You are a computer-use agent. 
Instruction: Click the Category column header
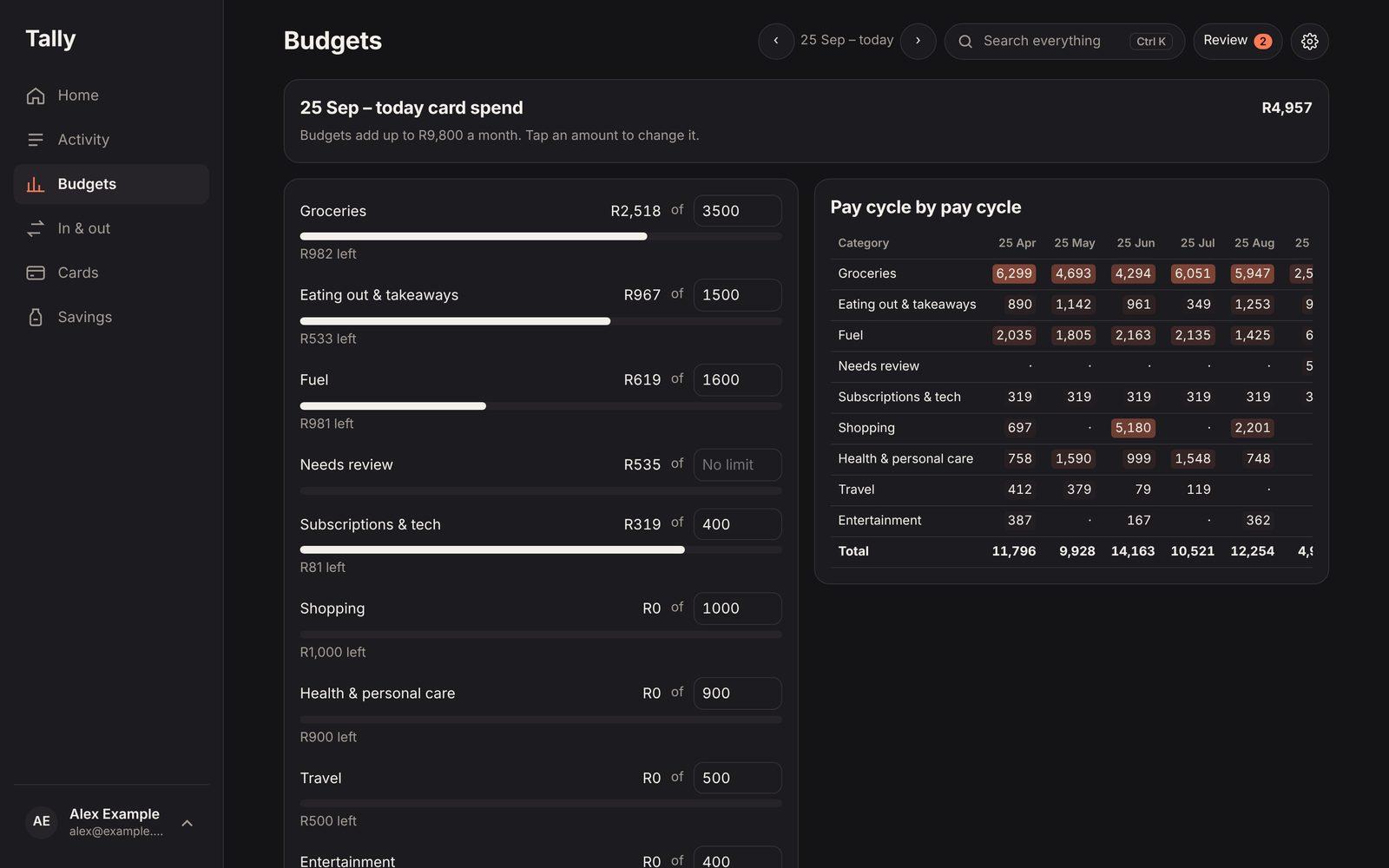click(x=863, y=243)
